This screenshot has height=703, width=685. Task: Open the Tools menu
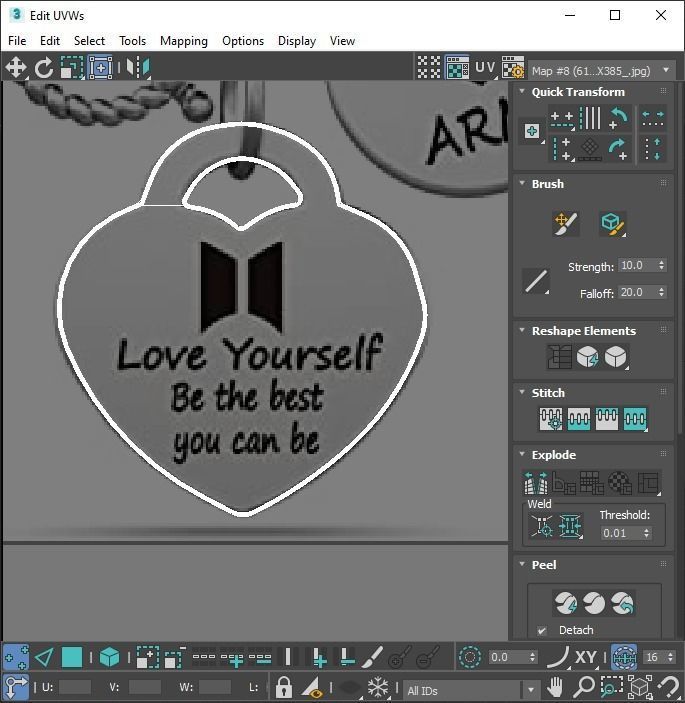[133, 41]
